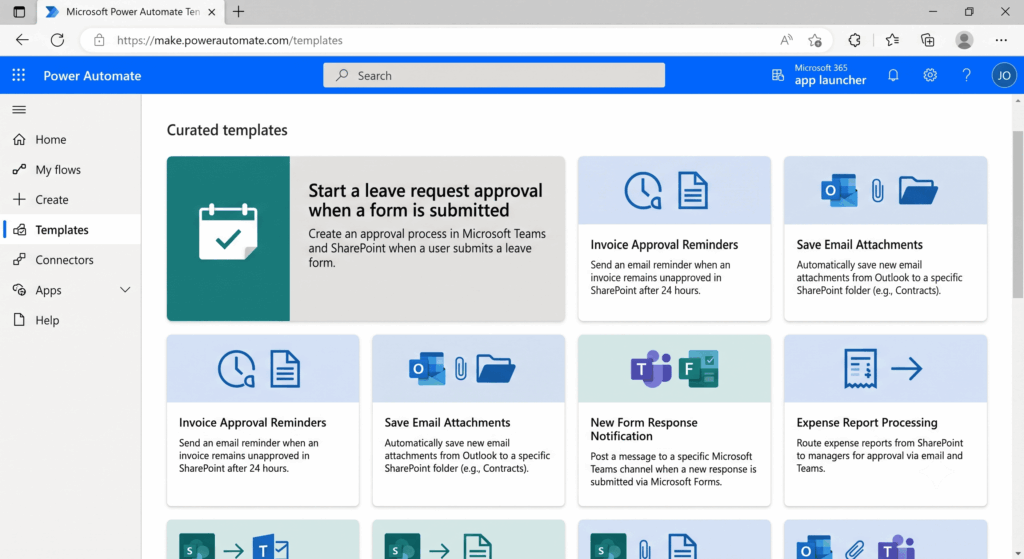Open the JO account profile avatar
This screenshot has width=1024, height=559.
1004,75
